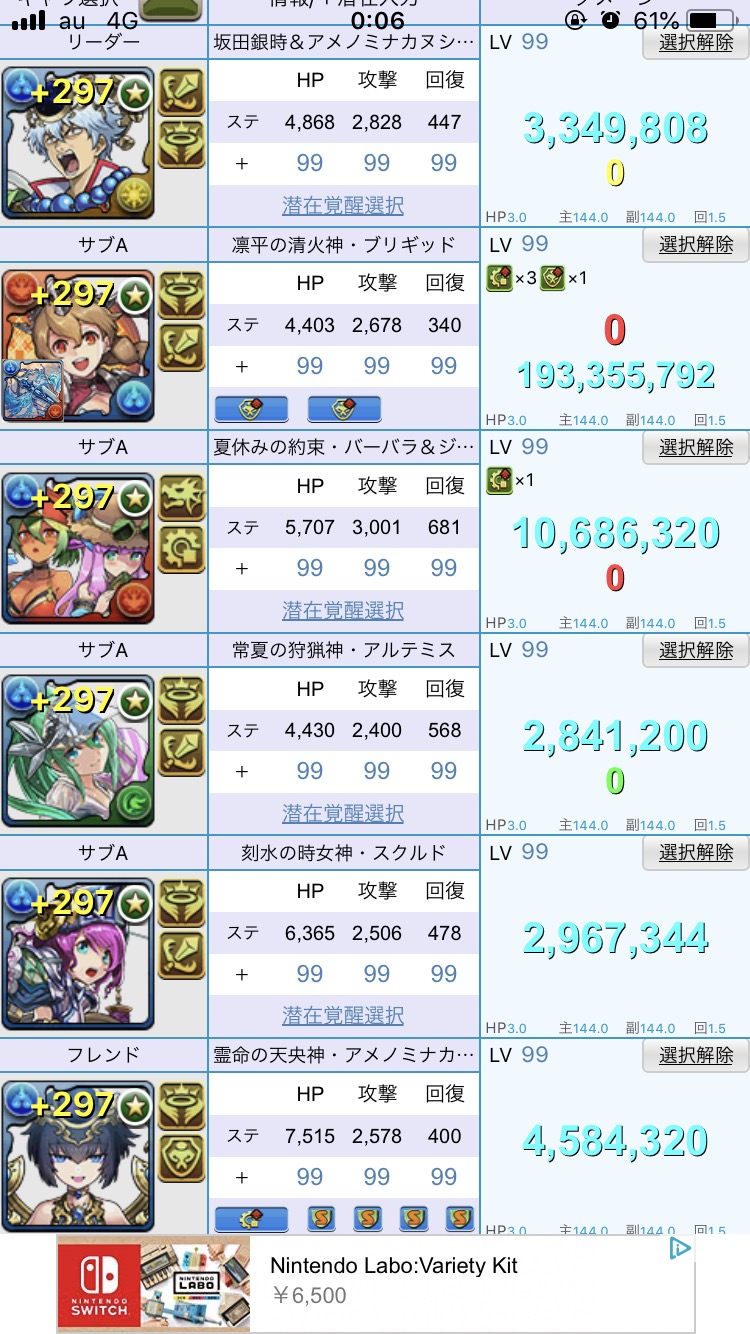
Task: Tap the leader's top awakening skill icon
Action: tap(182, 93)
